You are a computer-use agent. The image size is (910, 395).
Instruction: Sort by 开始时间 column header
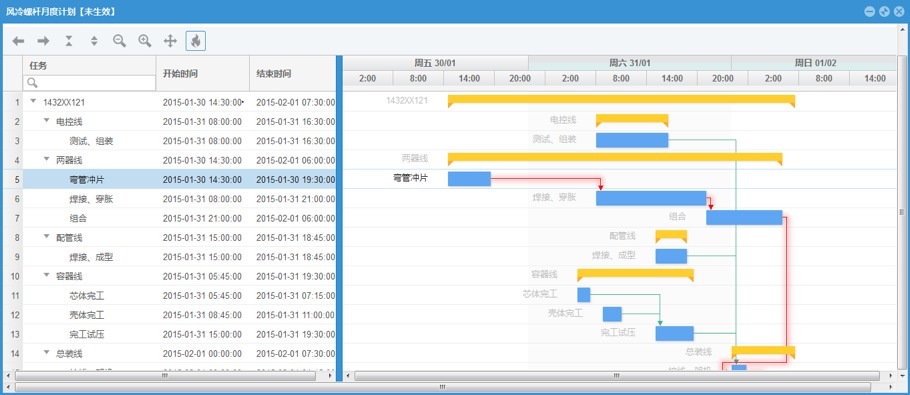(x=203, y=74)
